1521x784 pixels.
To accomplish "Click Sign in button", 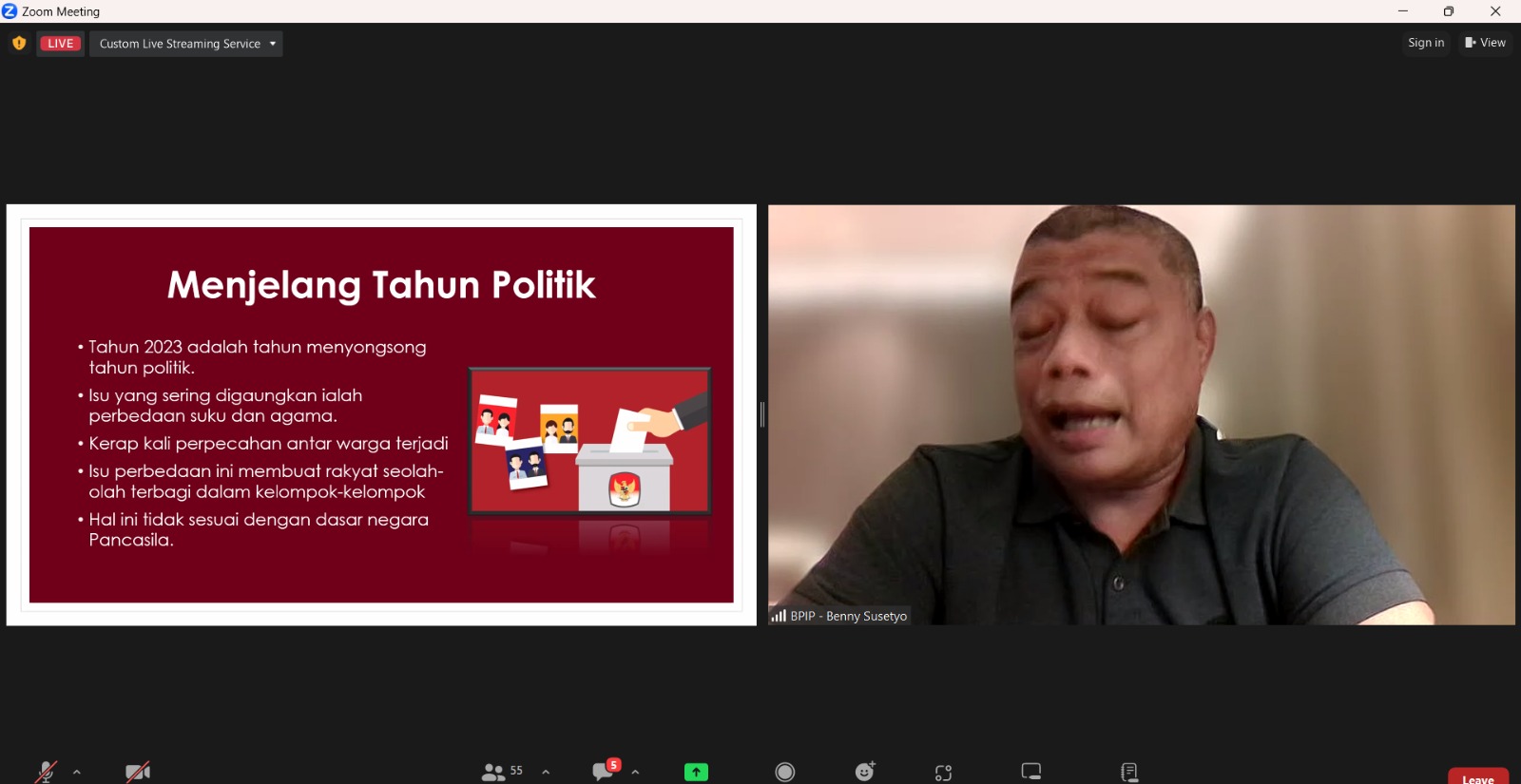I will [1426, 43].
